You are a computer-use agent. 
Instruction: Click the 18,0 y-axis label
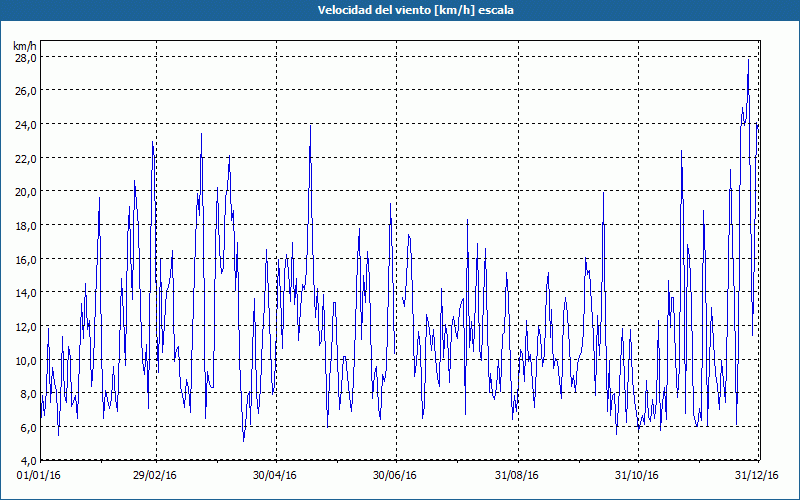[25, 226]
